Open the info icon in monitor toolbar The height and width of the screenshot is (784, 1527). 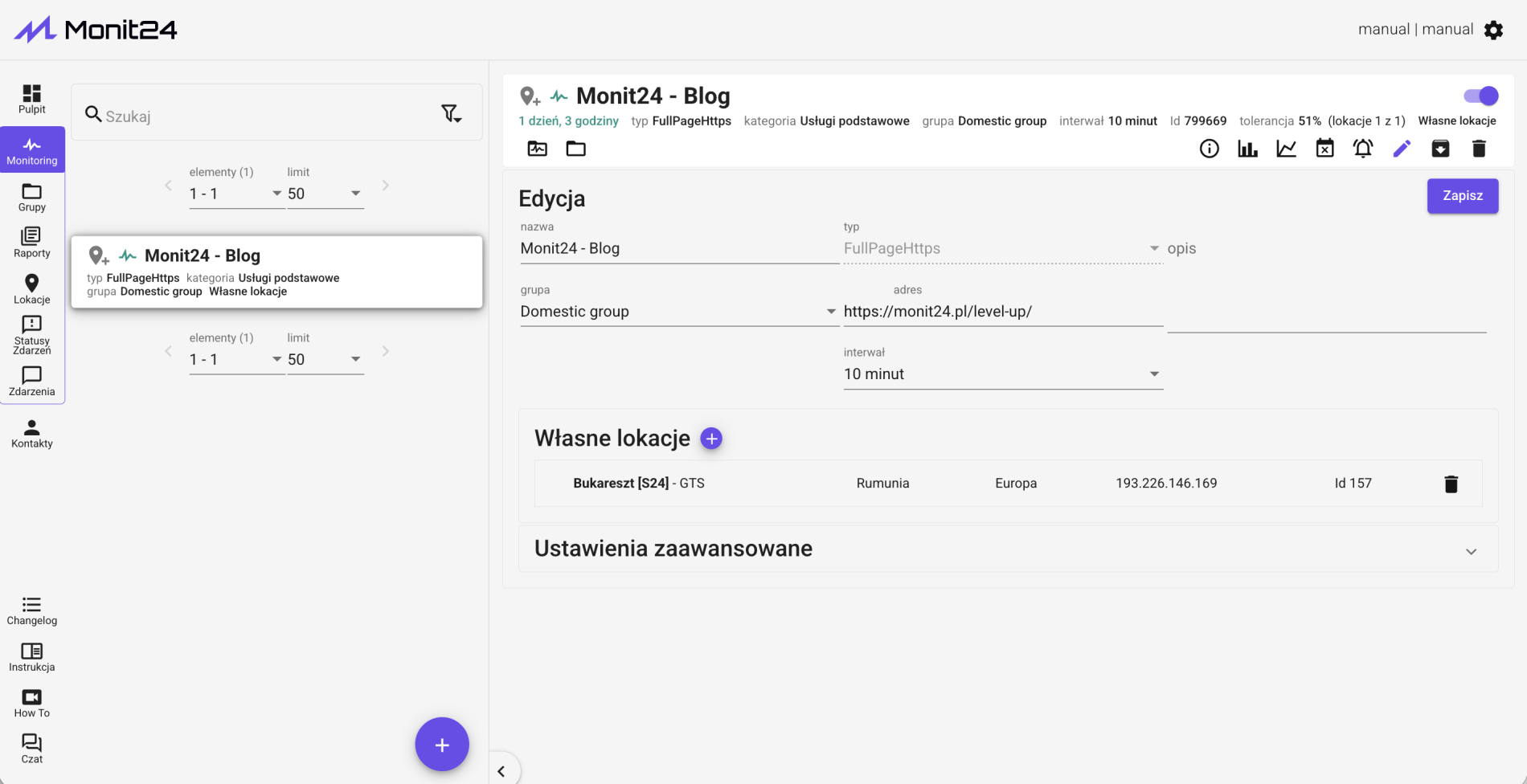(1209, 149)
